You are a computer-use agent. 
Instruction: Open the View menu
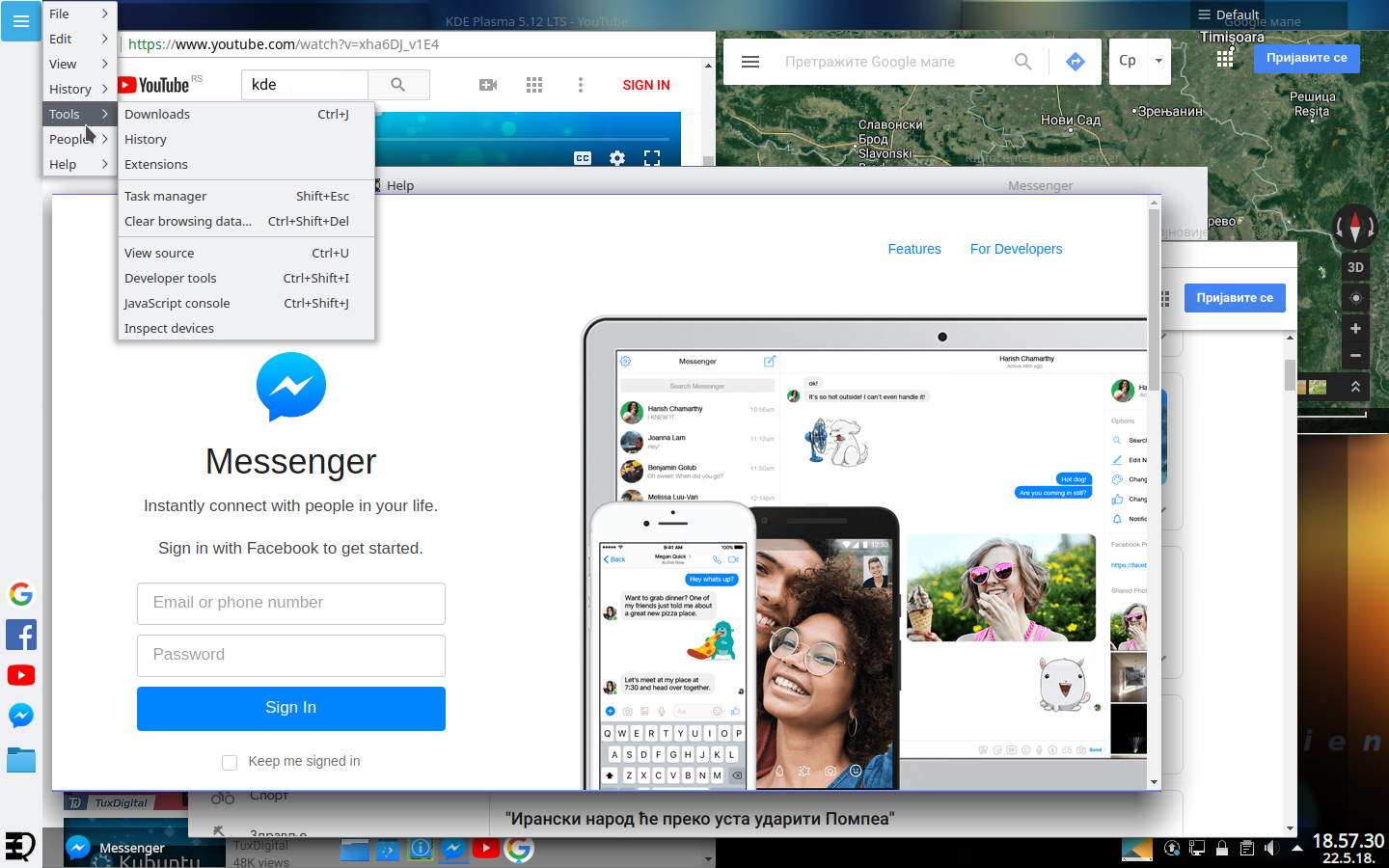pos(79,64)
